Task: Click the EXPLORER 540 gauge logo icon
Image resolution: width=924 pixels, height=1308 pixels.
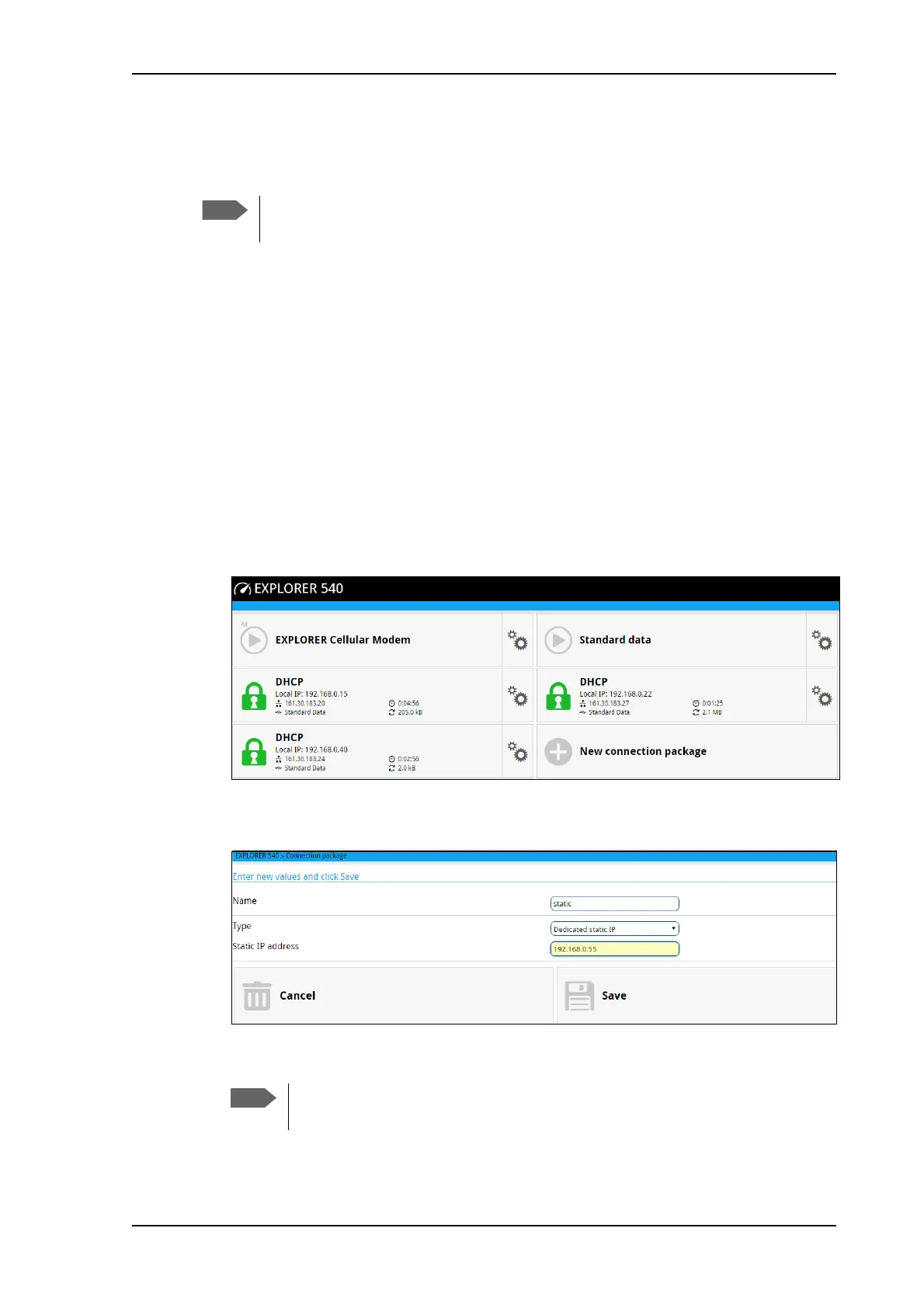Action: pyautogui.click(x=242, y=589)
